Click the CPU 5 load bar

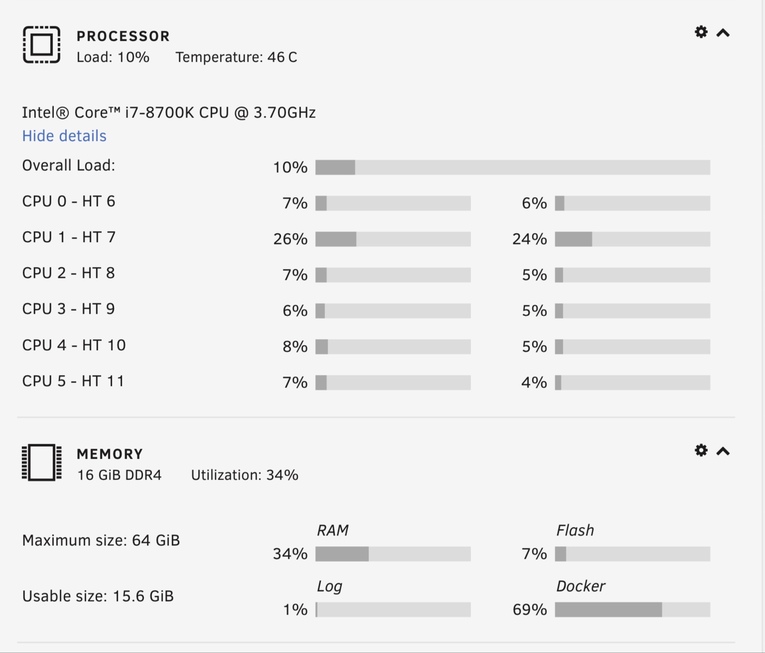coord(393,382)
